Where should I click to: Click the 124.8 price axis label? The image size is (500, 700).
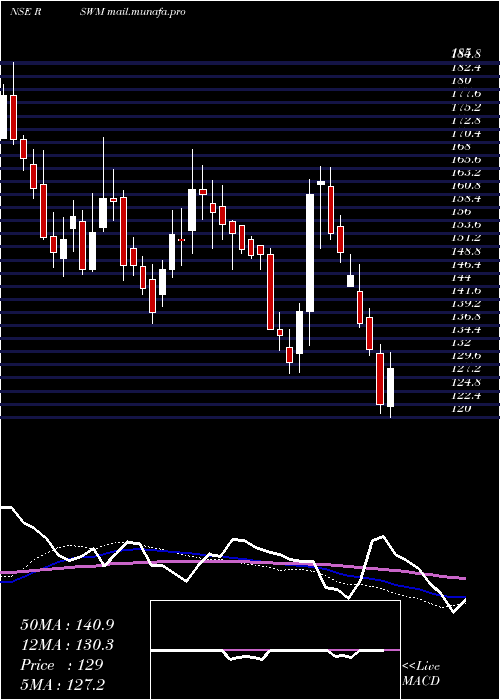coord(466,383)
